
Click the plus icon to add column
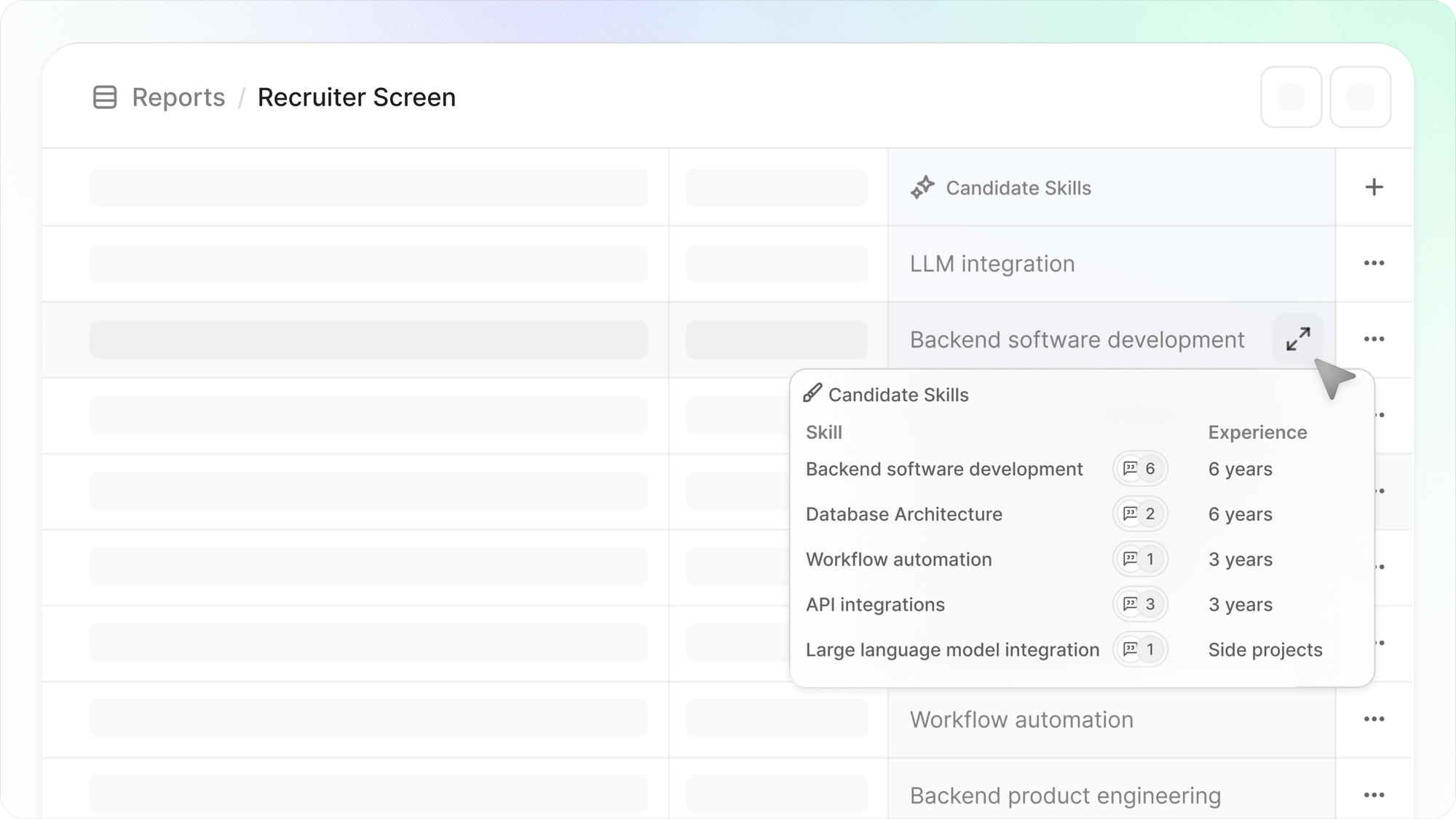(1374, 187)
